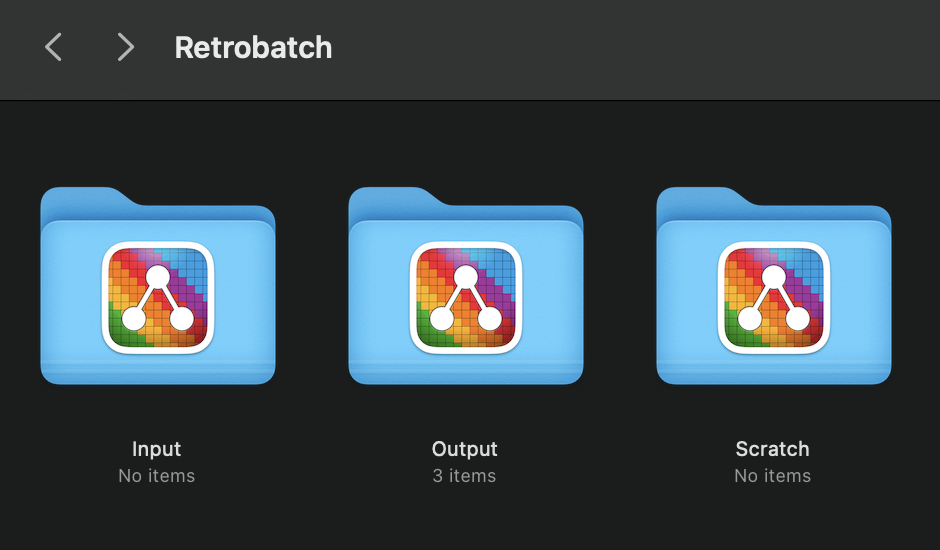The image size is (940, 550).
Task: Click "3 items" under Output
Action: [465, 476]
